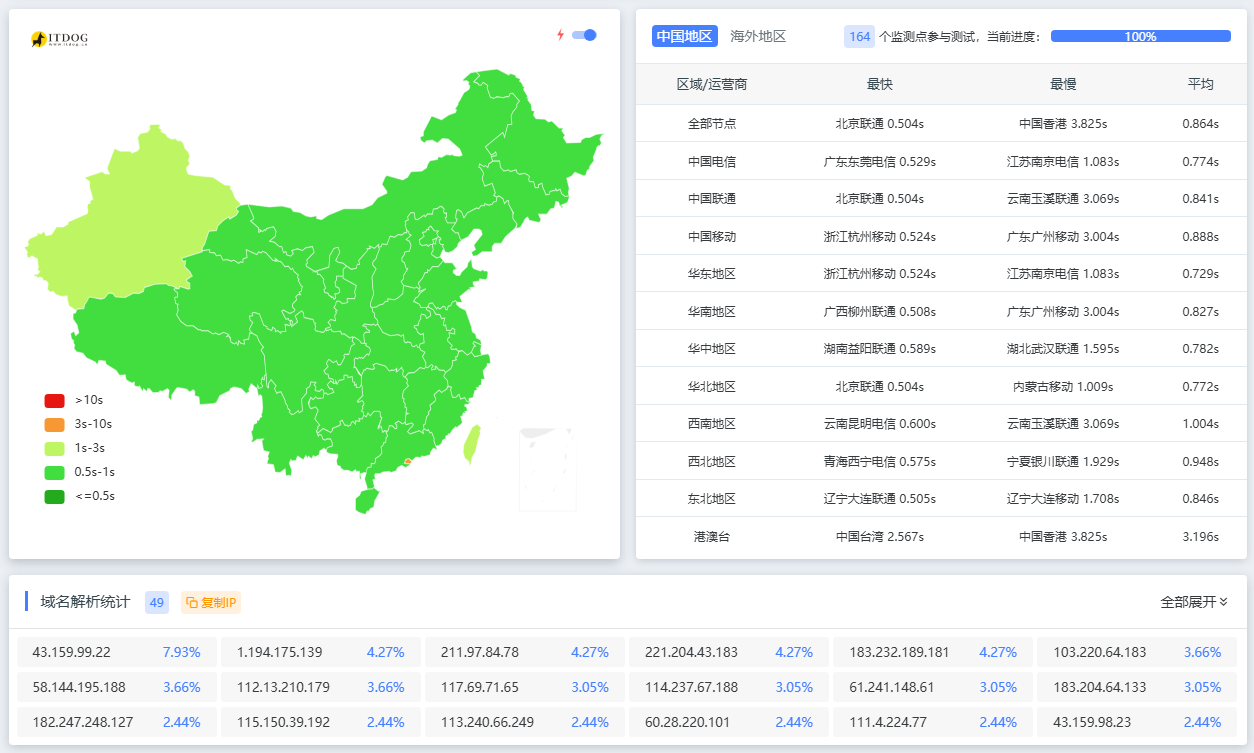The height and width of the screenshot is (753, 1254).
Task: Expand the 43.159.99.22 IP entry
Action: tap(117, 652)
